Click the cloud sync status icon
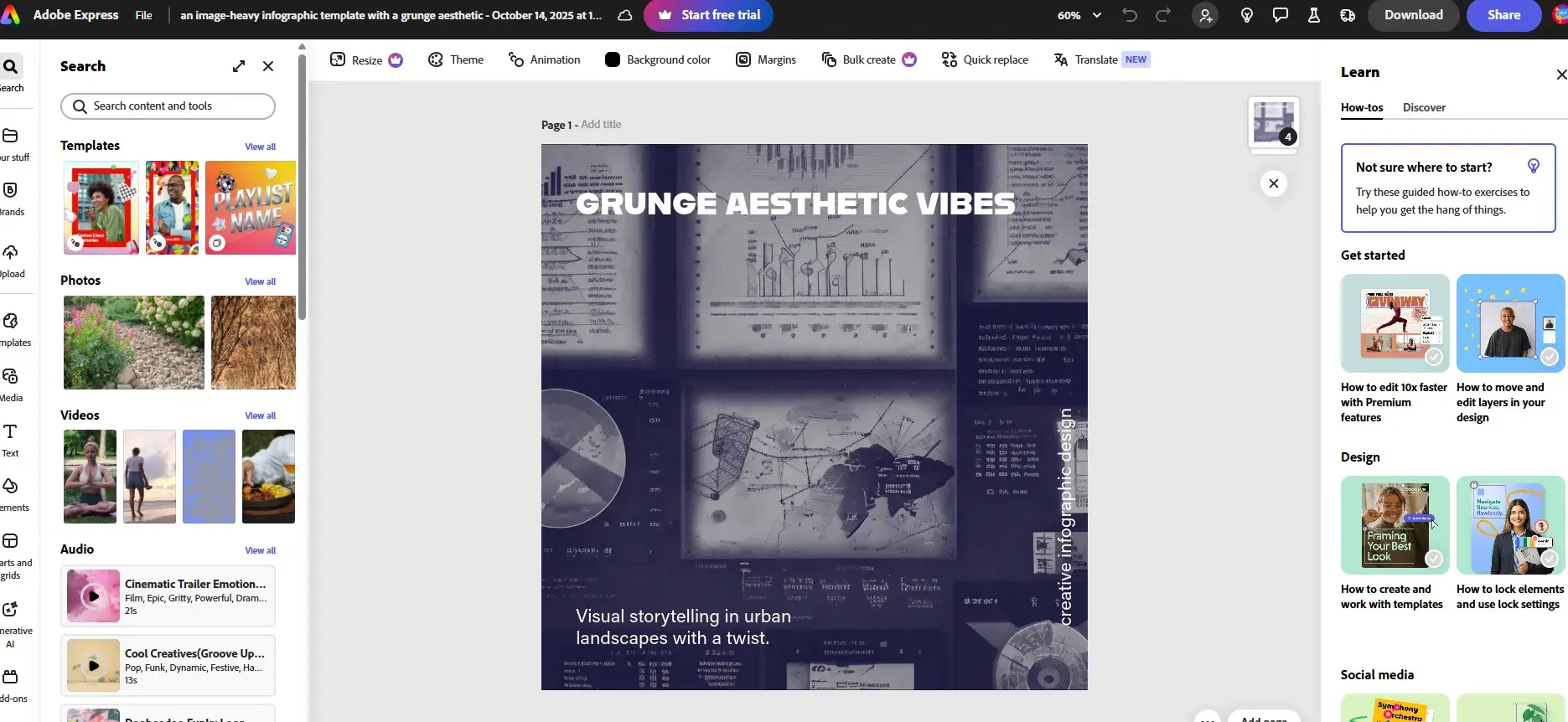 pos(625,15)
